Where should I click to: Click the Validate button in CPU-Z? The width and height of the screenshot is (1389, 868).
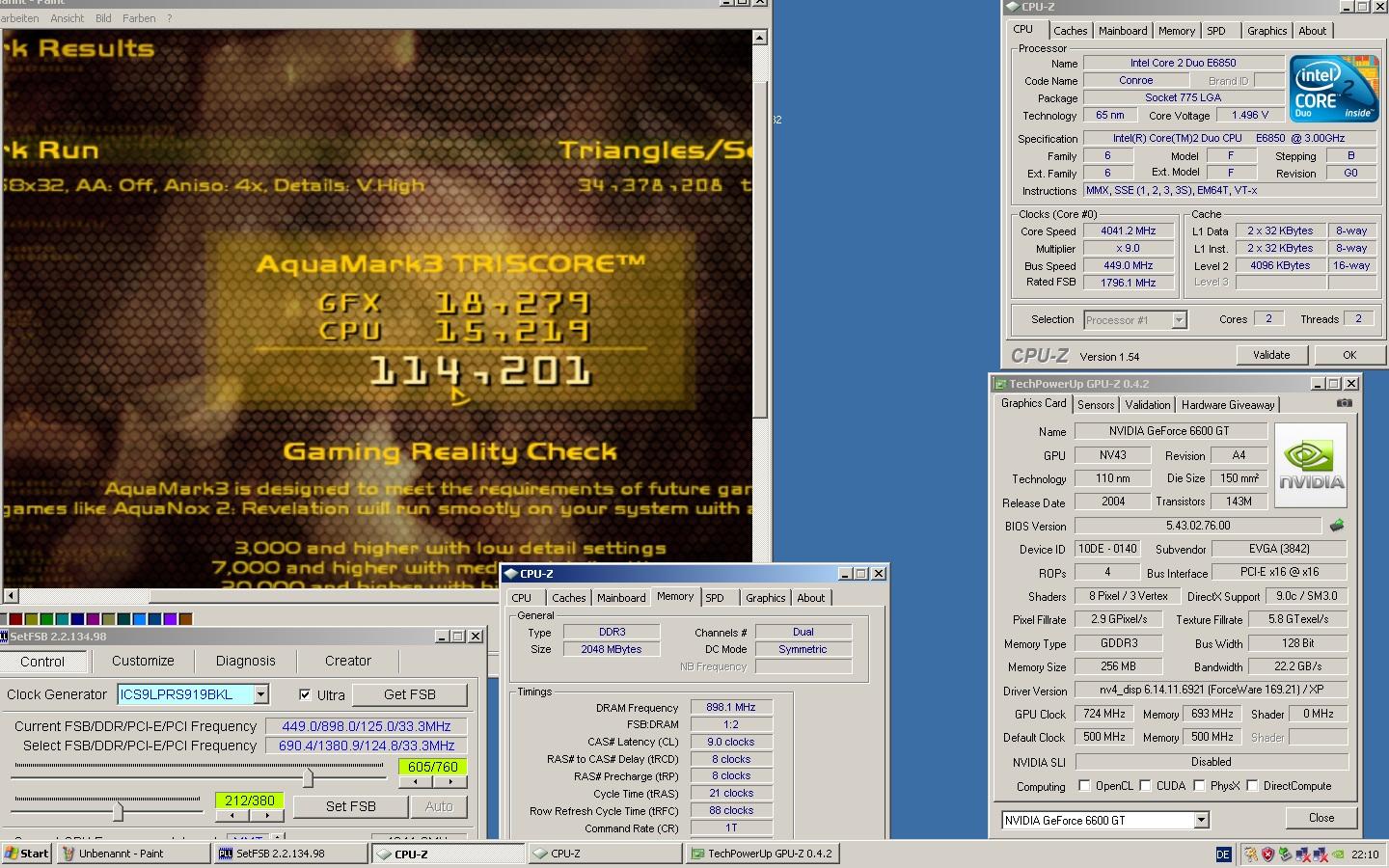(x=1271, y=355)
